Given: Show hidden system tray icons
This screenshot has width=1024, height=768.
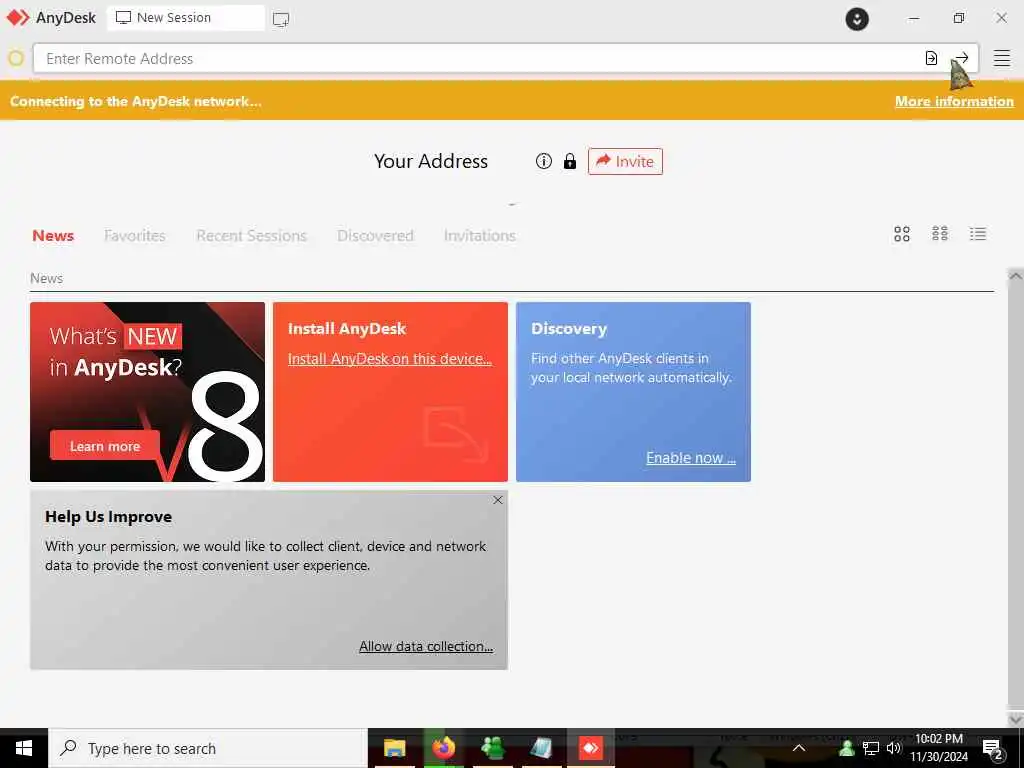Looking at the screenshot, I should coord(799,748).
